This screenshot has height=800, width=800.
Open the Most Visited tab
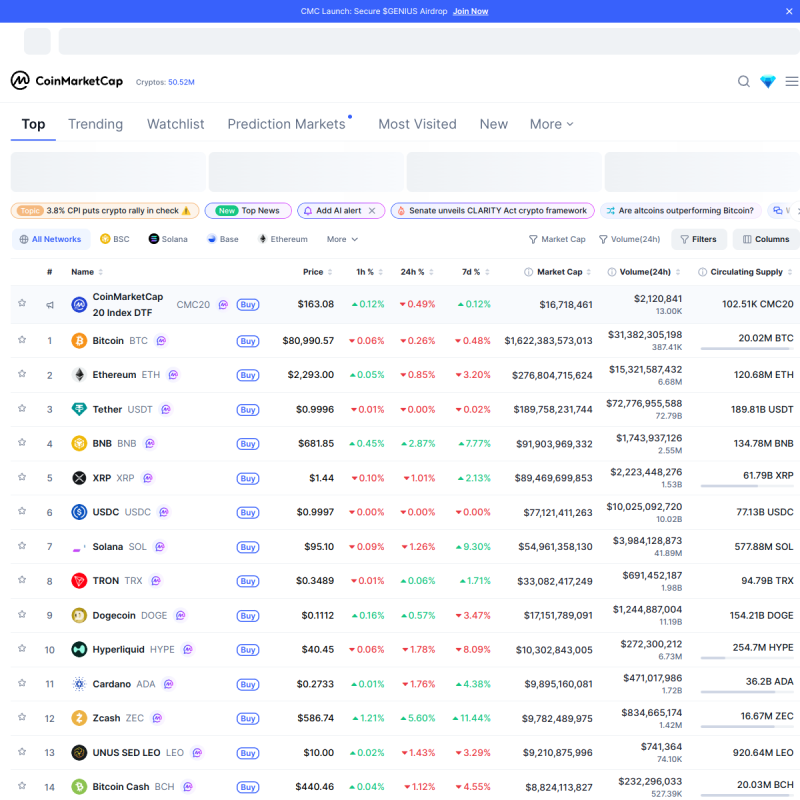pyautogui.click(x=417, y=124)
